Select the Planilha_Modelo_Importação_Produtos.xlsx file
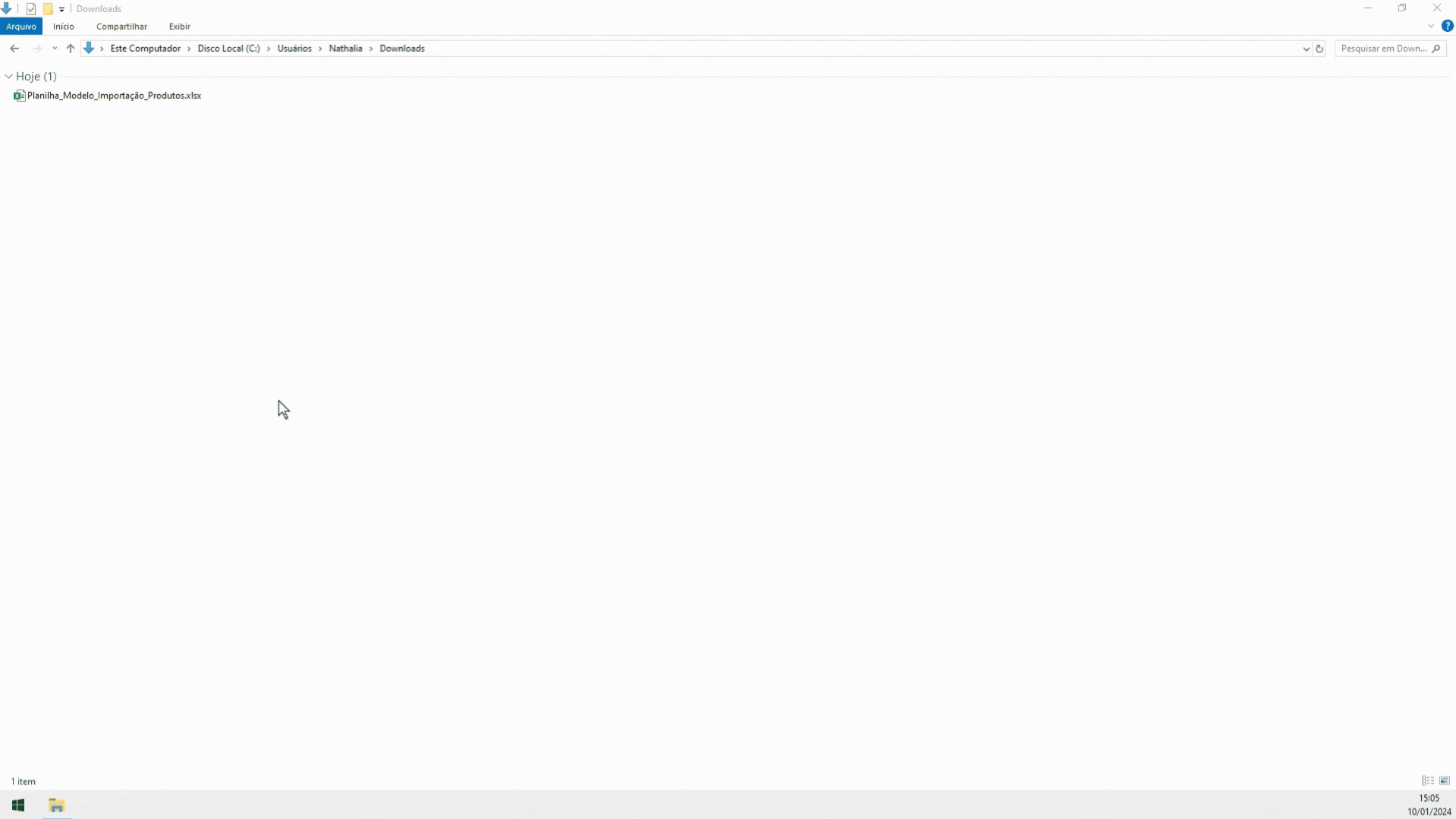Image resolution: width=1456 pixels, height=819 pixels. pos(108,96)
